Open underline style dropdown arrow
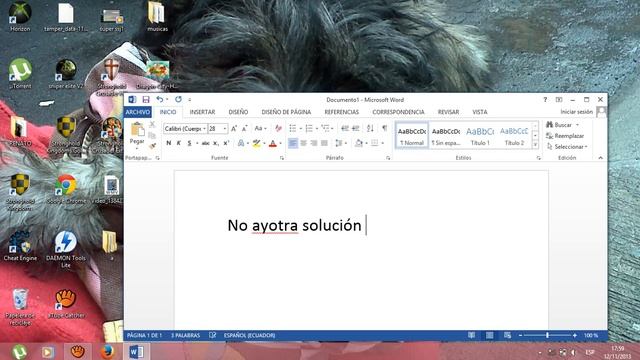This screenshot has width=640, height=360. coord(197,143)
